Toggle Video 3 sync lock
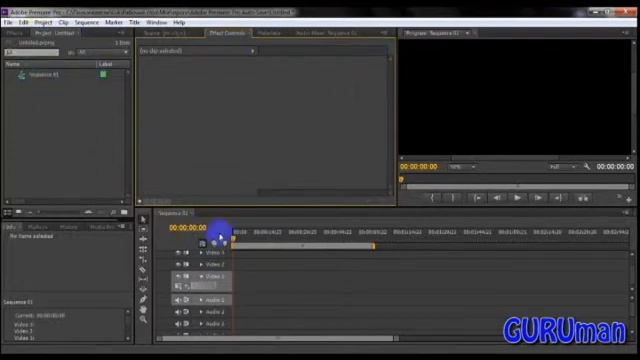 pos(186,253)
